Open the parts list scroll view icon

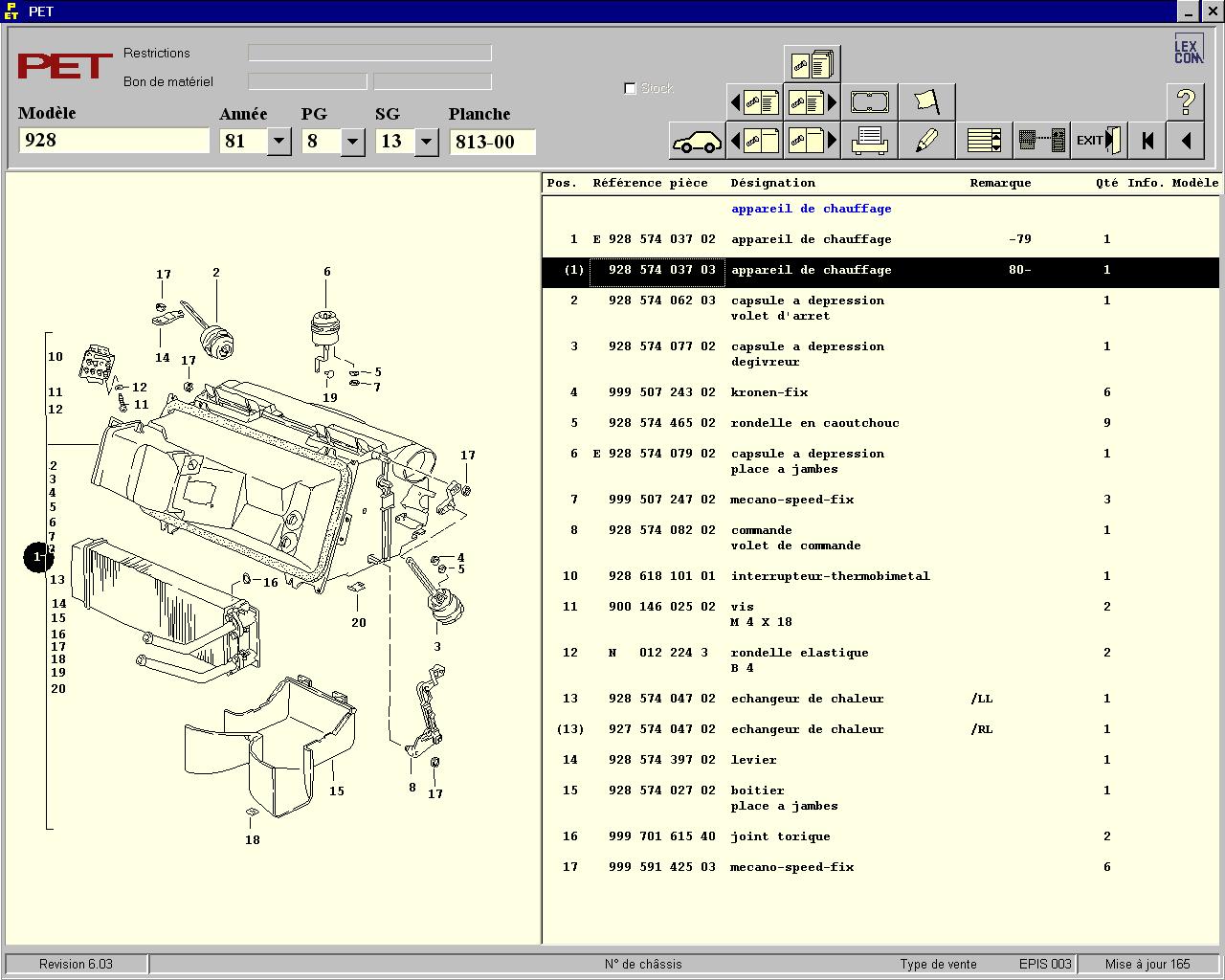[x=984, y=141]
